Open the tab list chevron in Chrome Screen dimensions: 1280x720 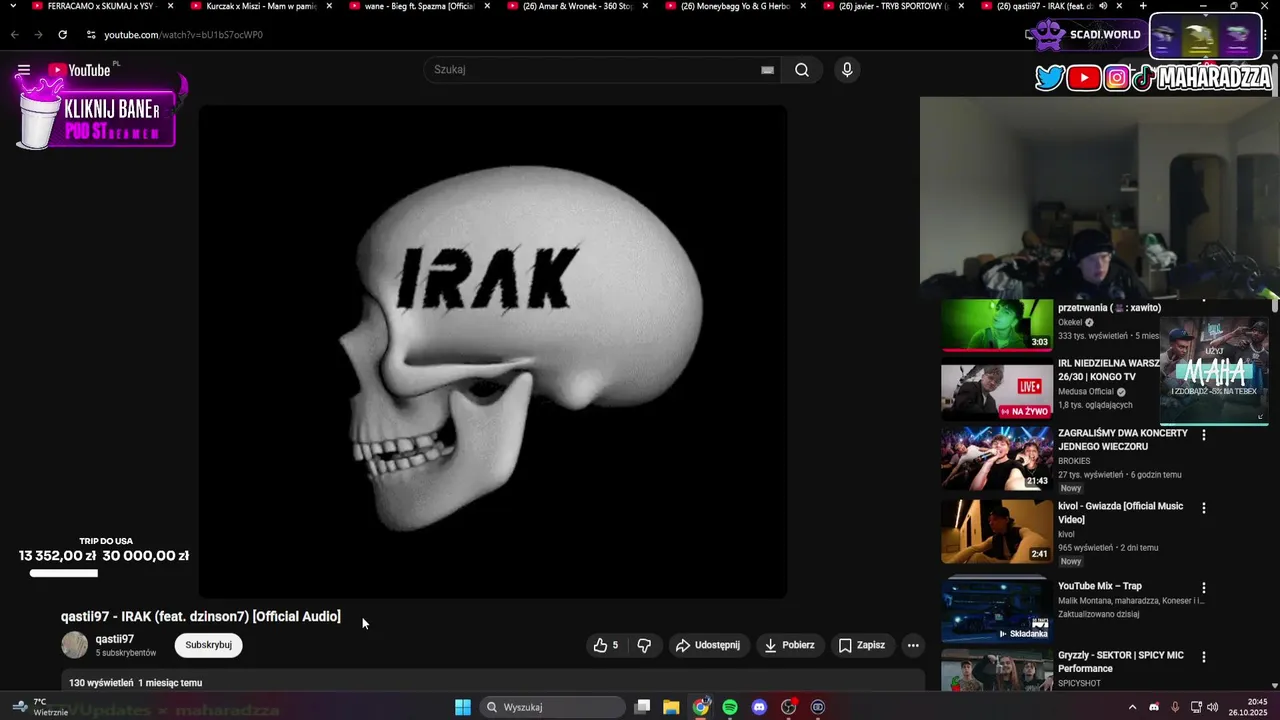tap(12, 6)
